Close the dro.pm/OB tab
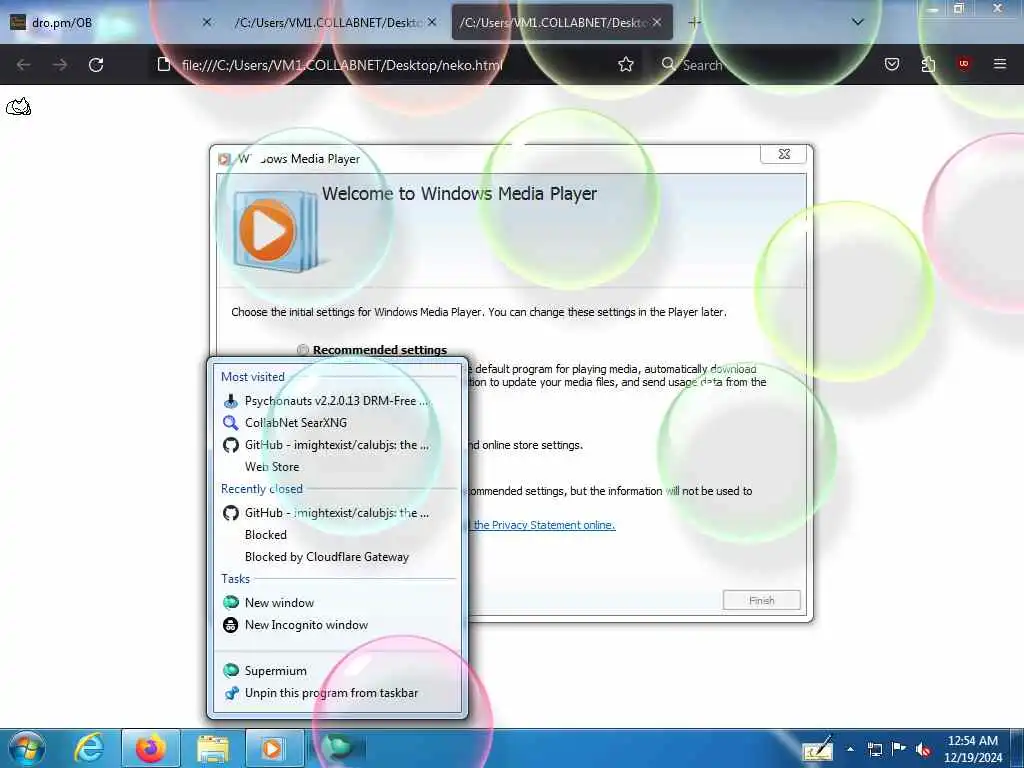 [x=206, y=22]
